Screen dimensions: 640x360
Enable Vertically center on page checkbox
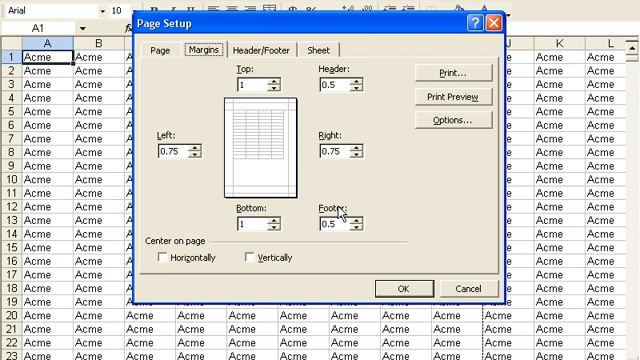tap(249, 257)
